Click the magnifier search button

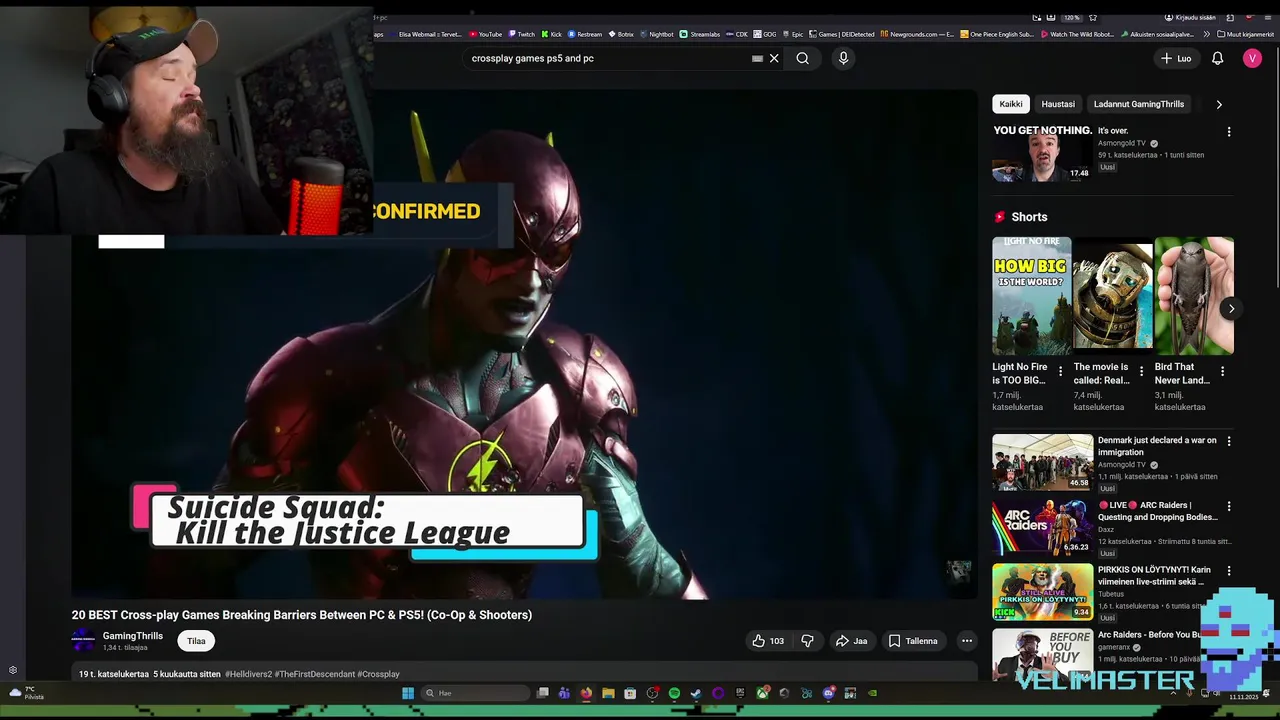click(x=802, y=58)
